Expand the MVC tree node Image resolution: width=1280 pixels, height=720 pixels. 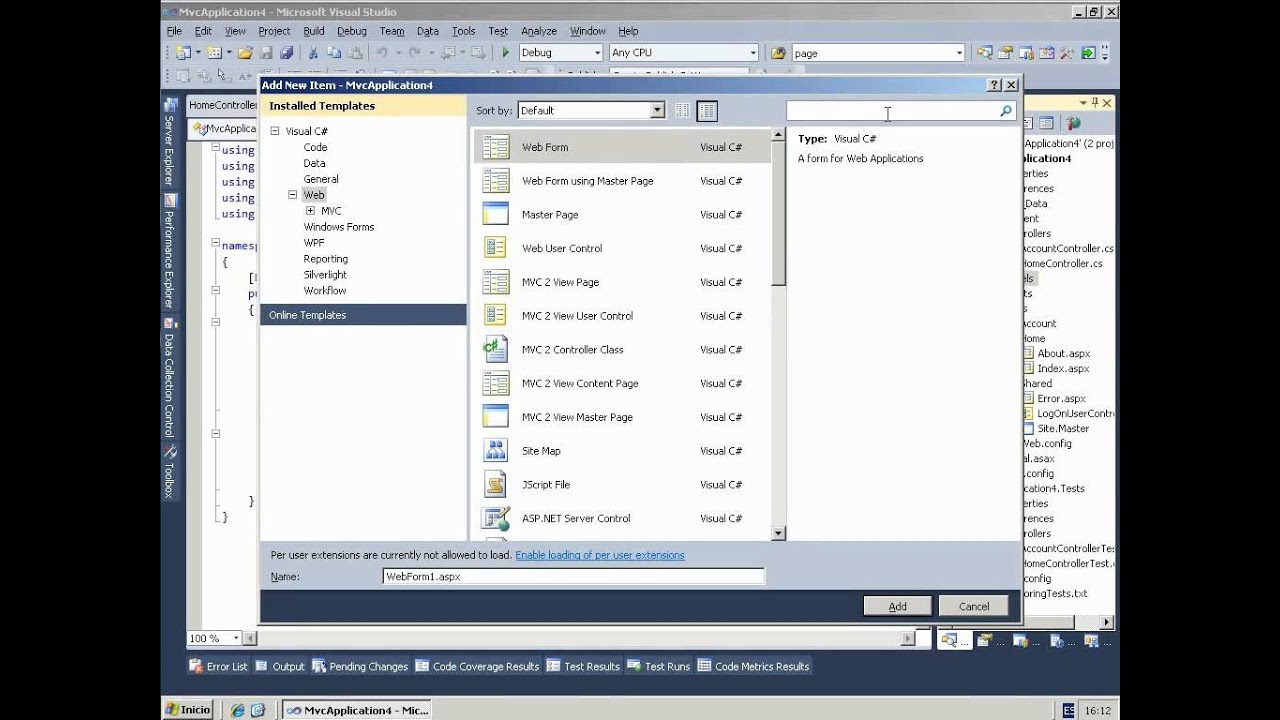[310, 211]
